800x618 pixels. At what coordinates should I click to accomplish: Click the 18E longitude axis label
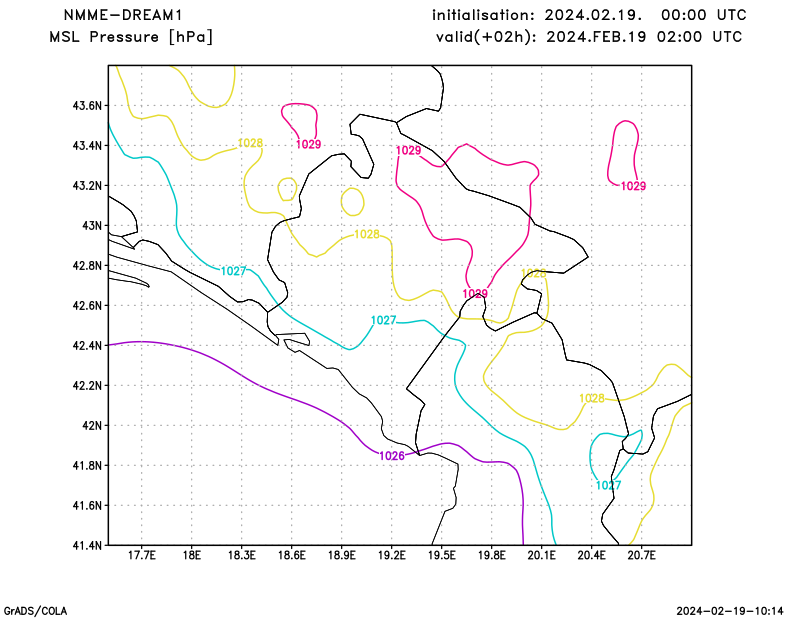click(191, 555)
